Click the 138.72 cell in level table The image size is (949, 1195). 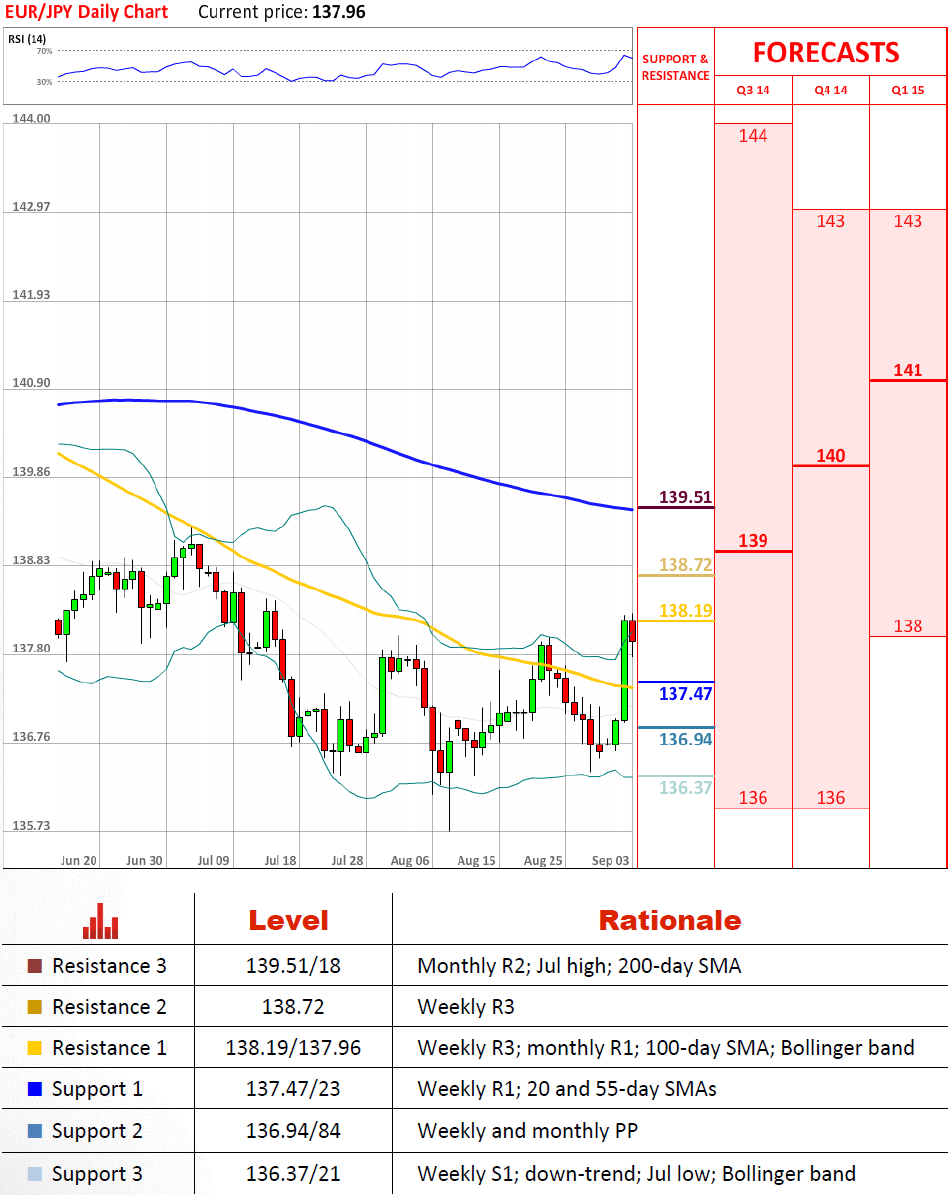[293, 1007]
